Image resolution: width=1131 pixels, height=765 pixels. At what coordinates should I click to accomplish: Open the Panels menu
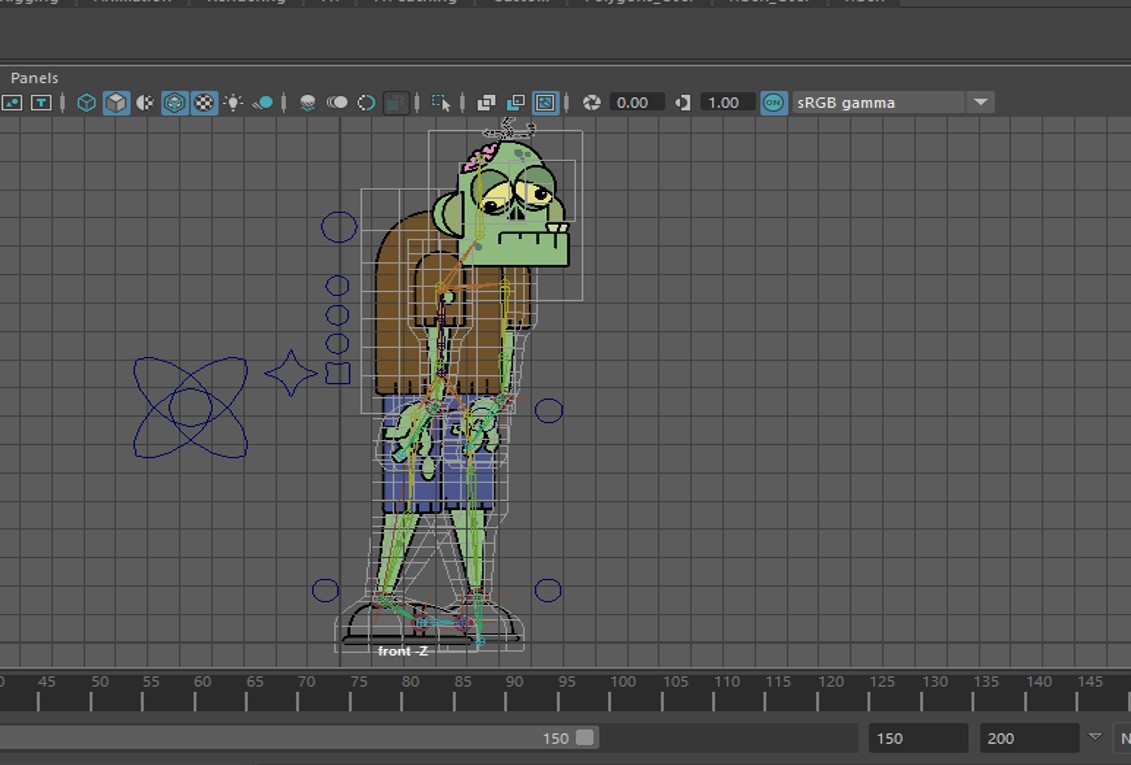click(34, 77)
